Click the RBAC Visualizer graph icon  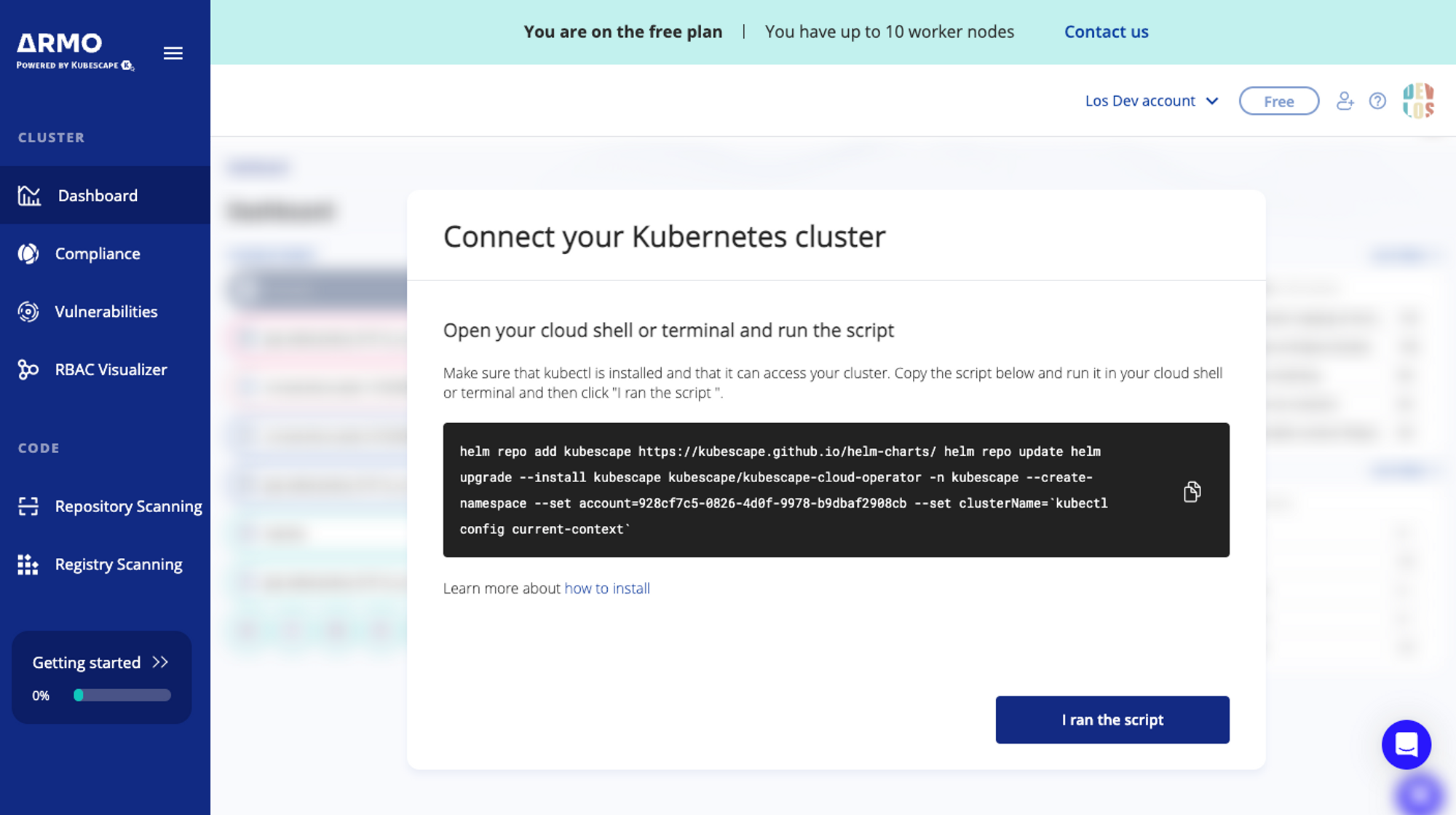click(x=28, y=370)
